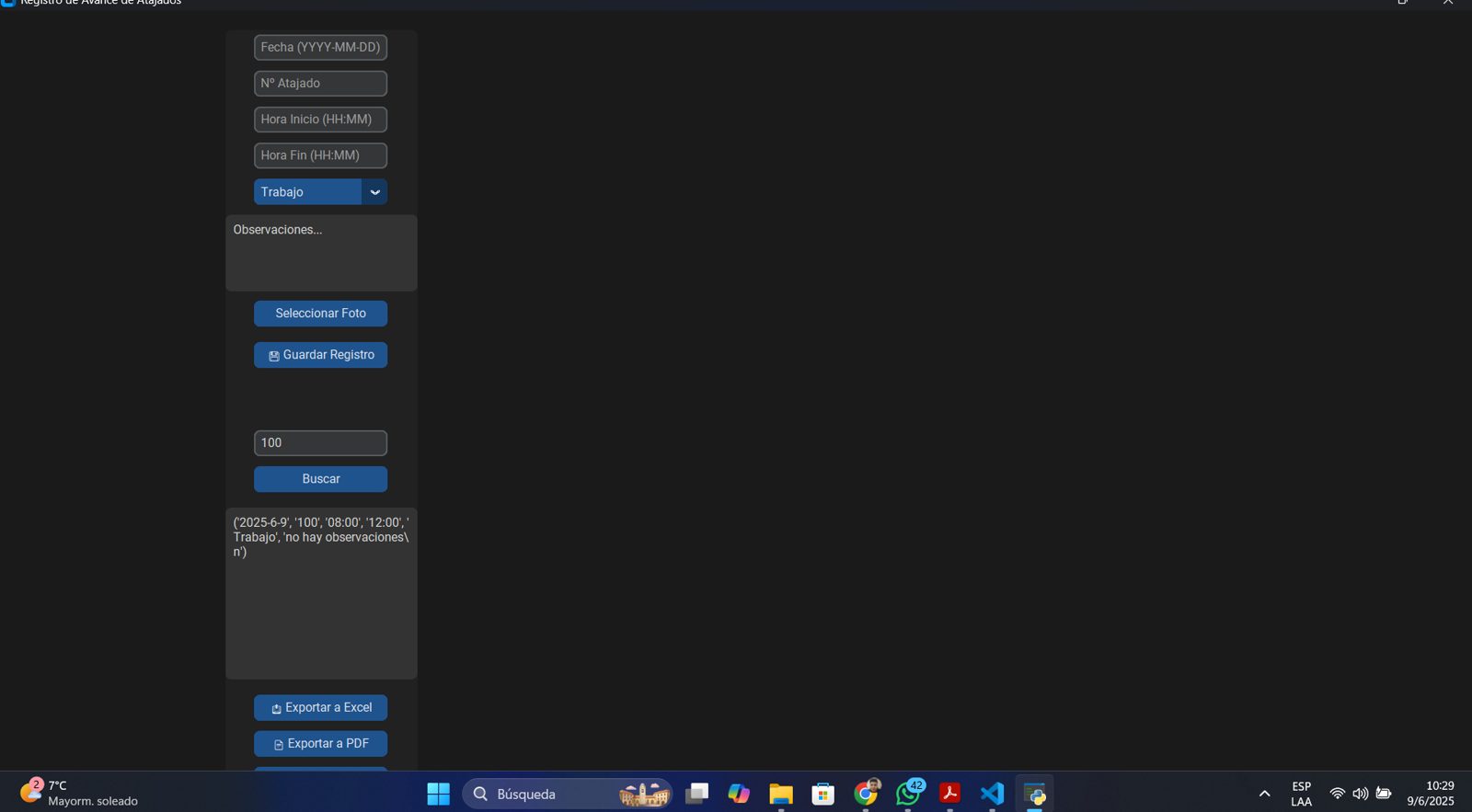Click the Nº Atajado input field

[320, 84]
